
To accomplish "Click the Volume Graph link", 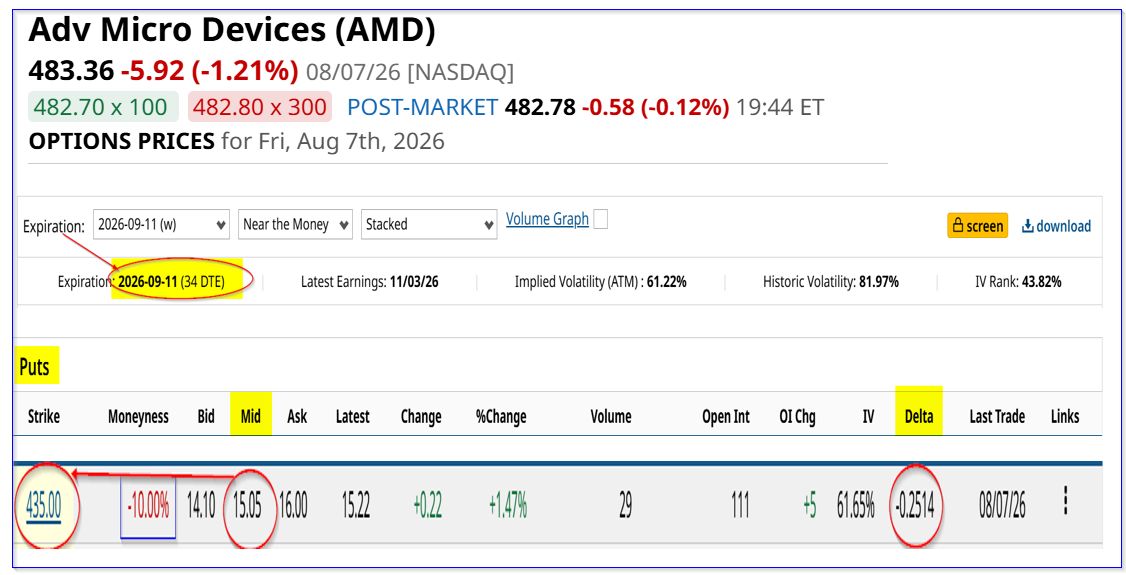I will (x=547, y=219).
